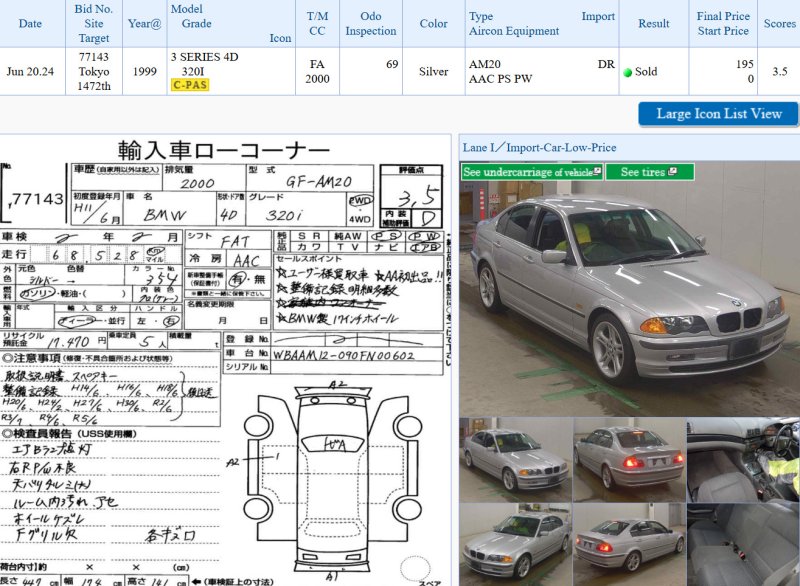Click the Scores column header
The image size is (800, 586).
coord(780,23)
